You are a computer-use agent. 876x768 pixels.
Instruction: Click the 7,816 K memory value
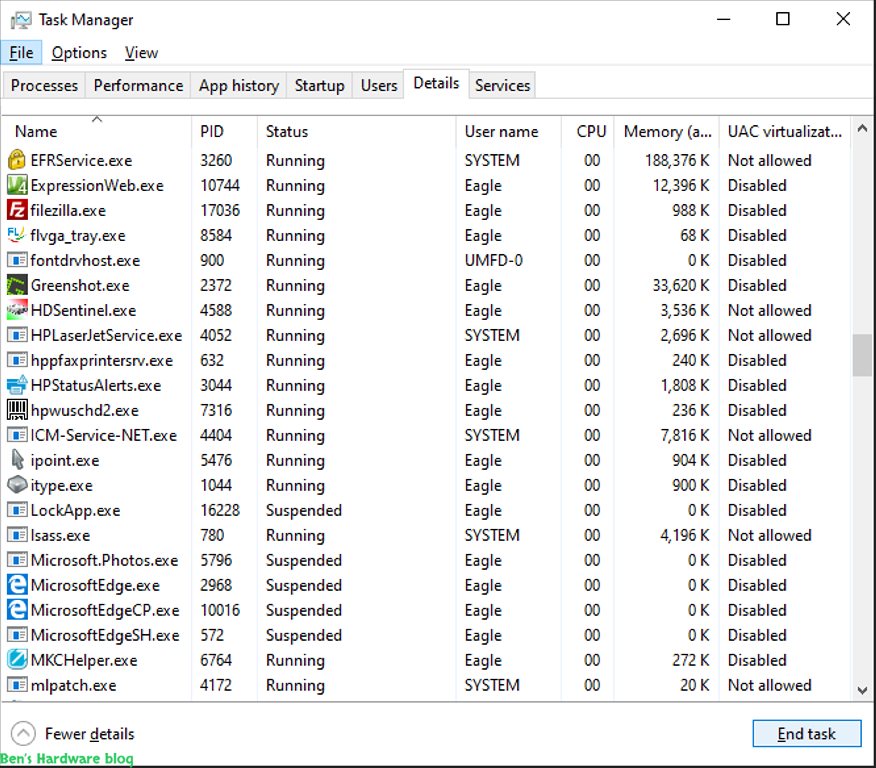(684, 435)
